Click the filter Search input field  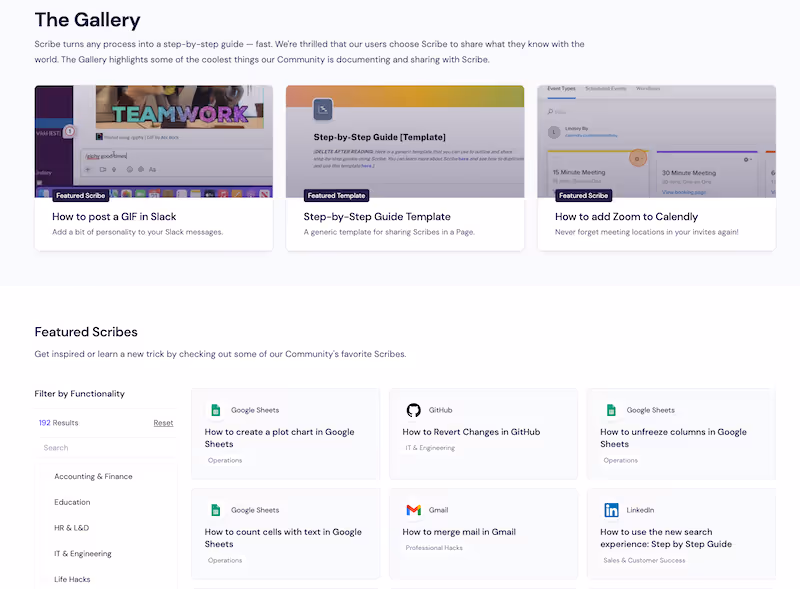click(x=106, y=448)
